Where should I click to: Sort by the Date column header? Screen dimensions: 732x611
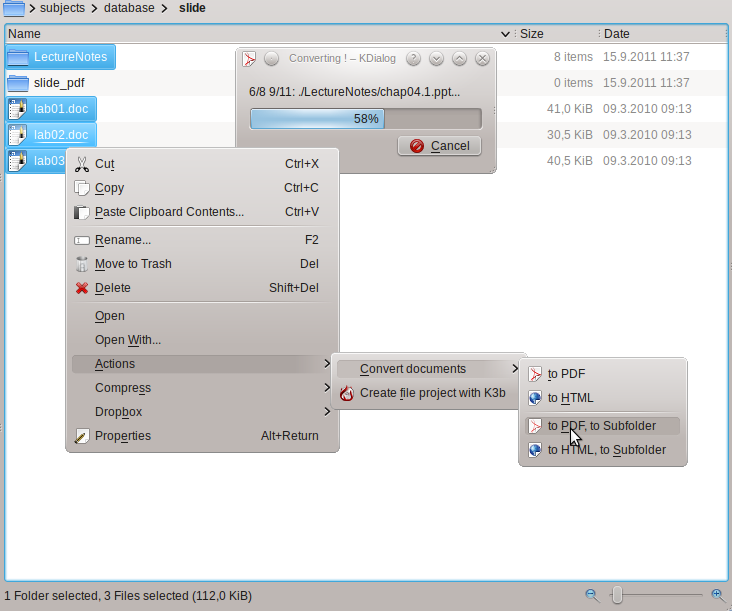pyautogui.click(x=663, y=34)
